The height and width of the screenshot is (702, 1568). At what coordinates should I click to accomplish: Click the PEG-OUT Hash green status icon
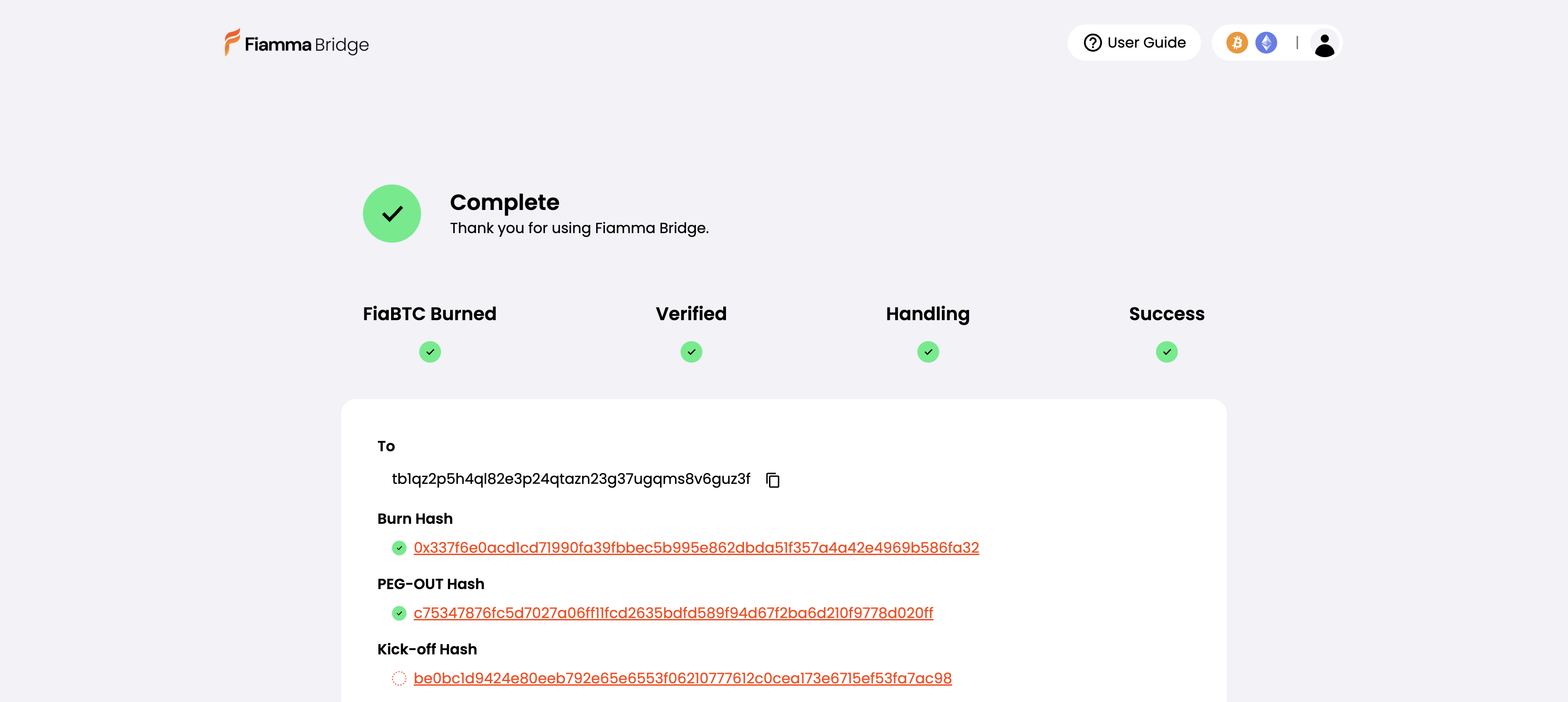(399, 613)
